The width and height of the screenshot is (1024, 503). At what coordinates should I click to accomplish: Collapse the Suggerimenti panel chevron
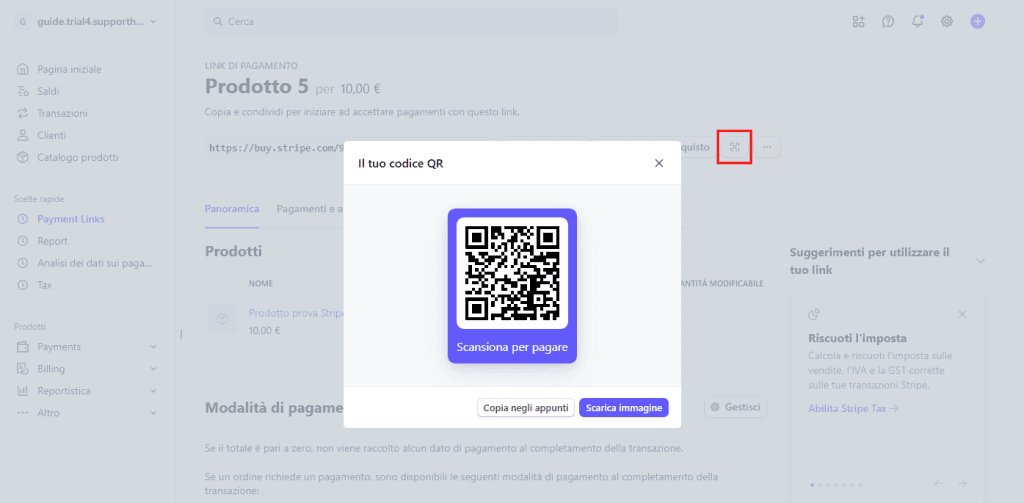tap(980, 261)
